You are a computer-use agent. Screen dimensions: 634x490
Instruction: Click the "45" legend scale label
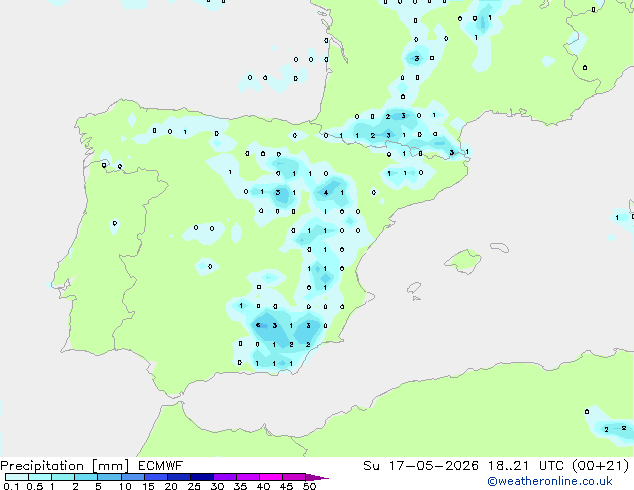coord(286,486)
